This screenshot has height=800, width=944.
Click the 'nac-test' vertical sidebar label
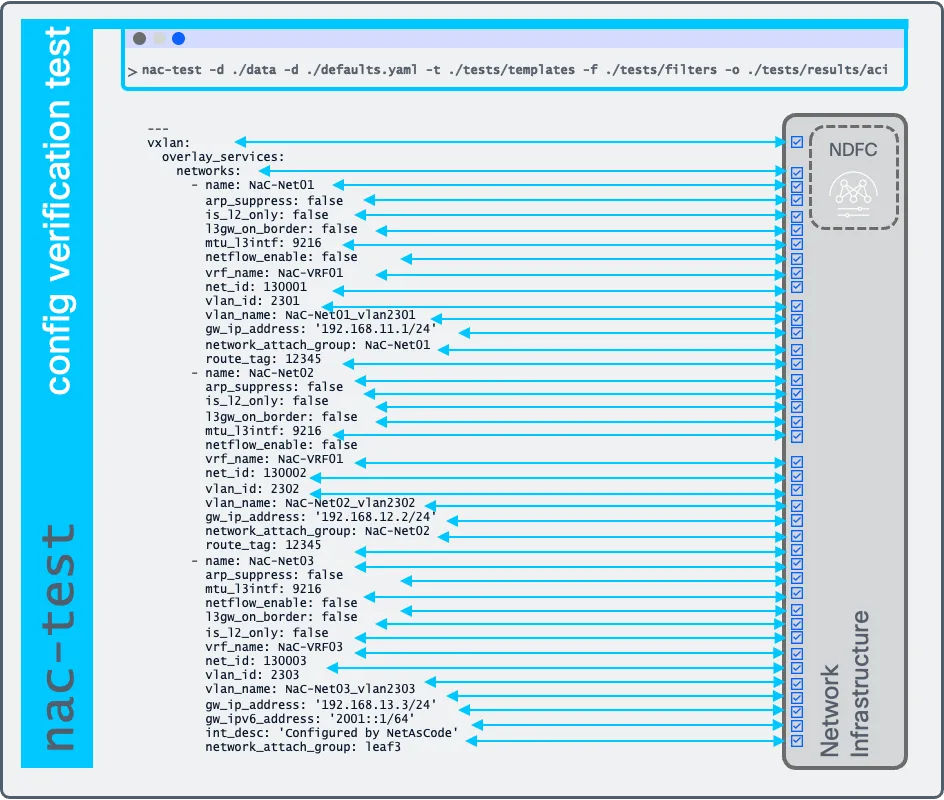click(59, 635)
